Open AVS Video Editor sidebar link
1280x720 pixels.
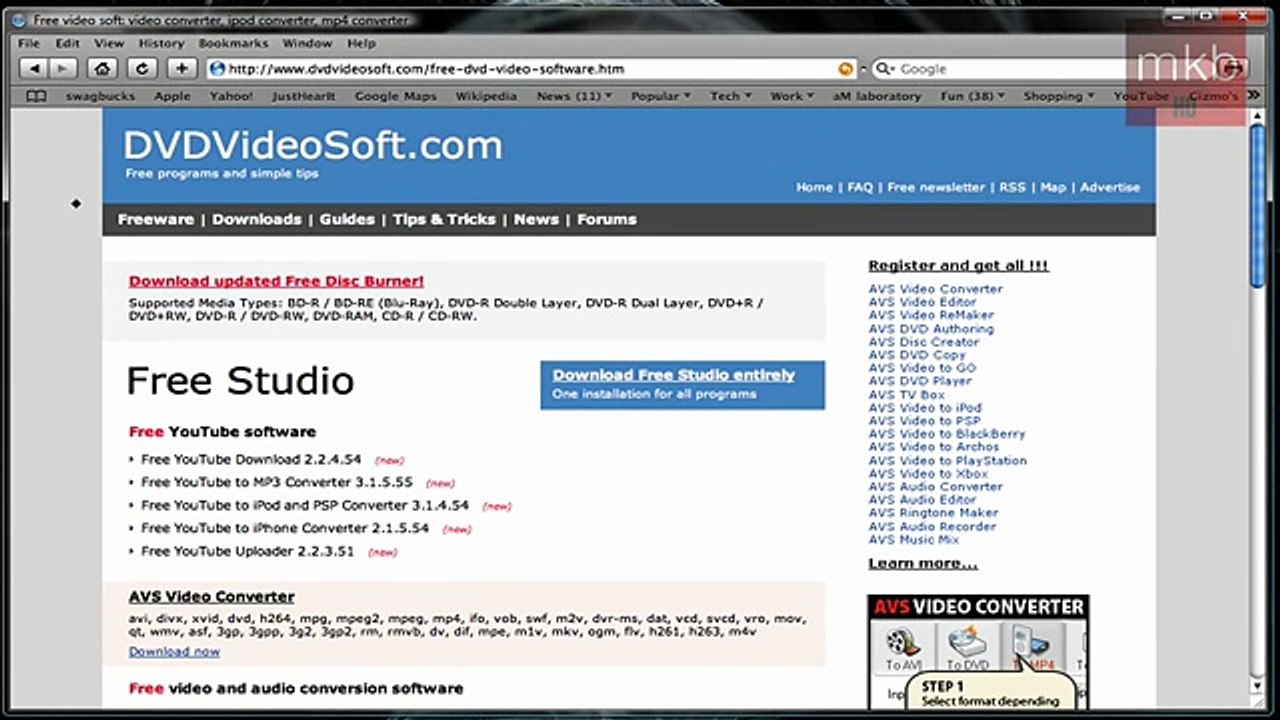pyautogui.click(x=922, y=302)
